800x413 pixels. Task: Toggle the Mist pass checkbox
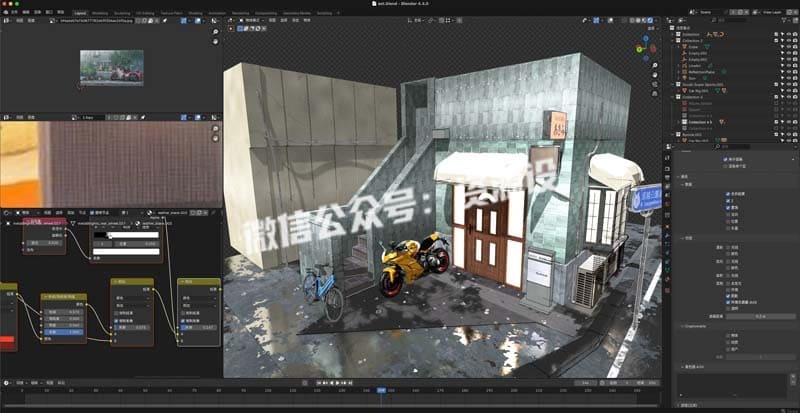[x=727, y=208]
